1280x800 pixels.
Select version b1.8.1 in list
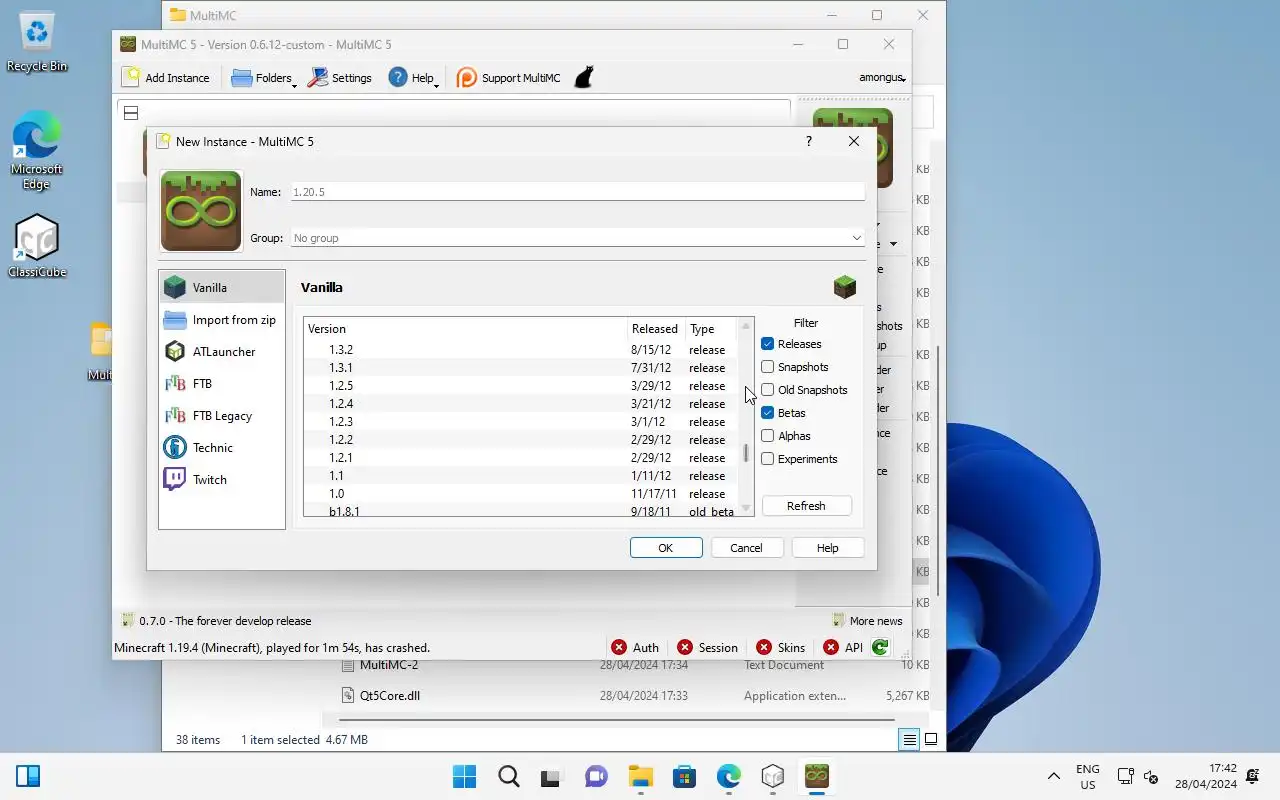(x=521, y=510)
